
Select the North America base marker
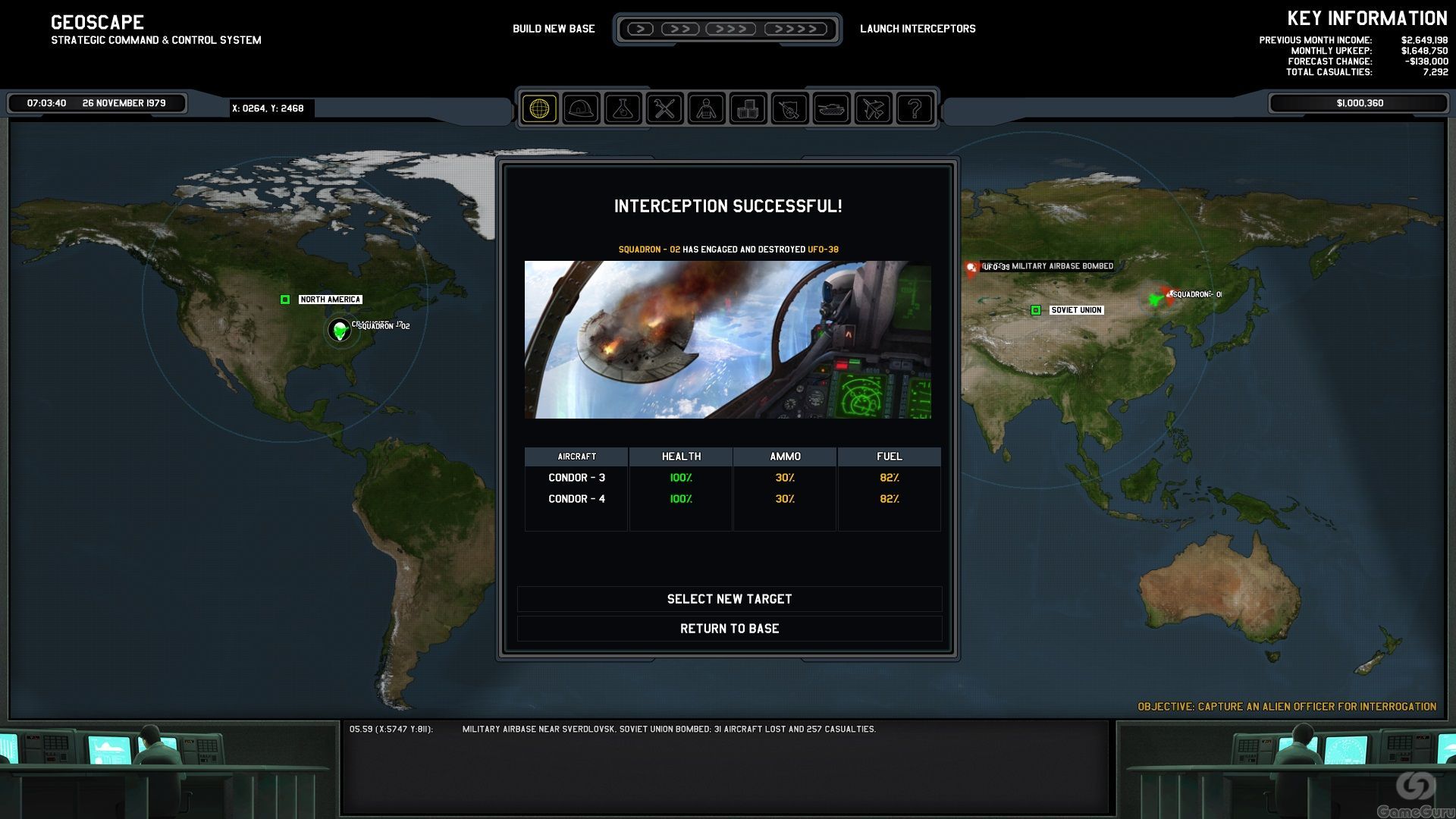click(x=285, y=300)
